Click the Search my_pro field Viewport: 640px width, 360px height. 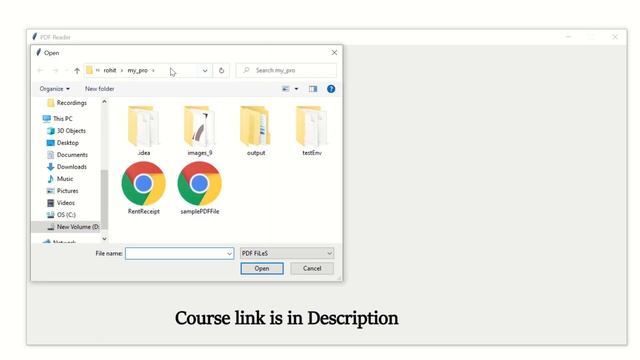287,70
